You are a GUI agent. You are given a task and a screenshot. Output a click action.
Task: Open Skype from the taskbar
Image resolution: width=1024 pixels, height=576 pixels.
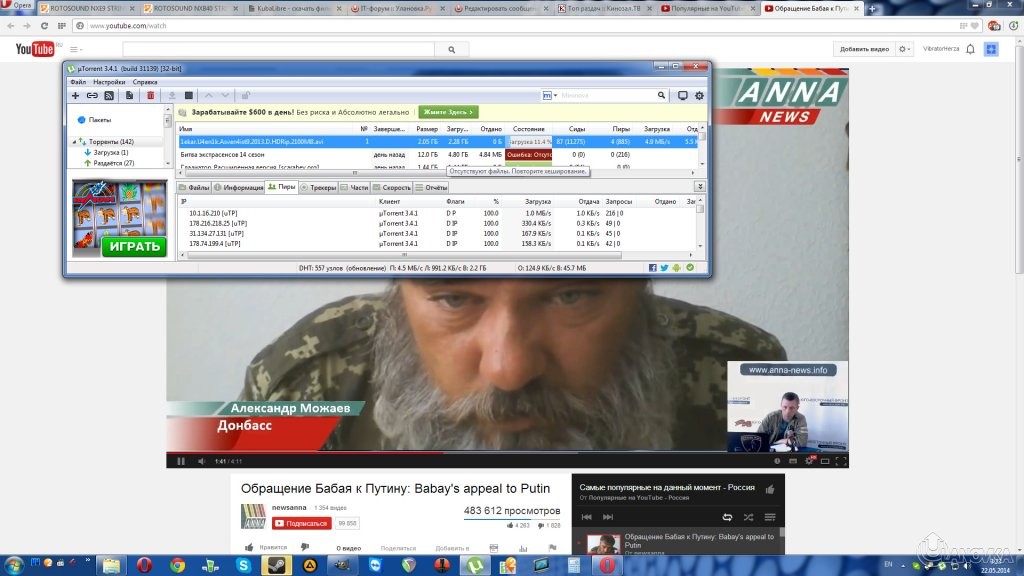pyautogui.click(x=243, y=565)
